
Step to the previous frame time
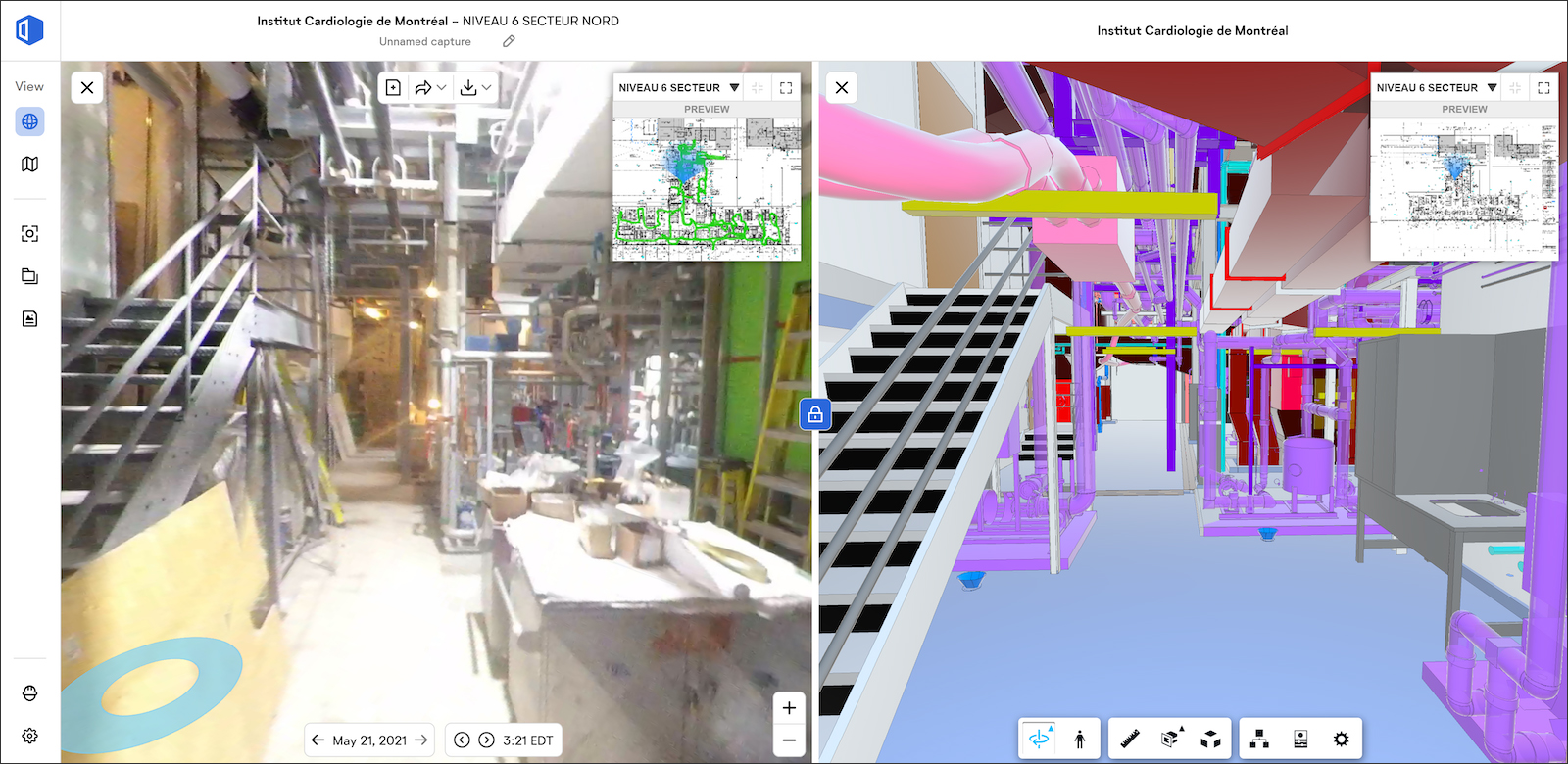462,740
